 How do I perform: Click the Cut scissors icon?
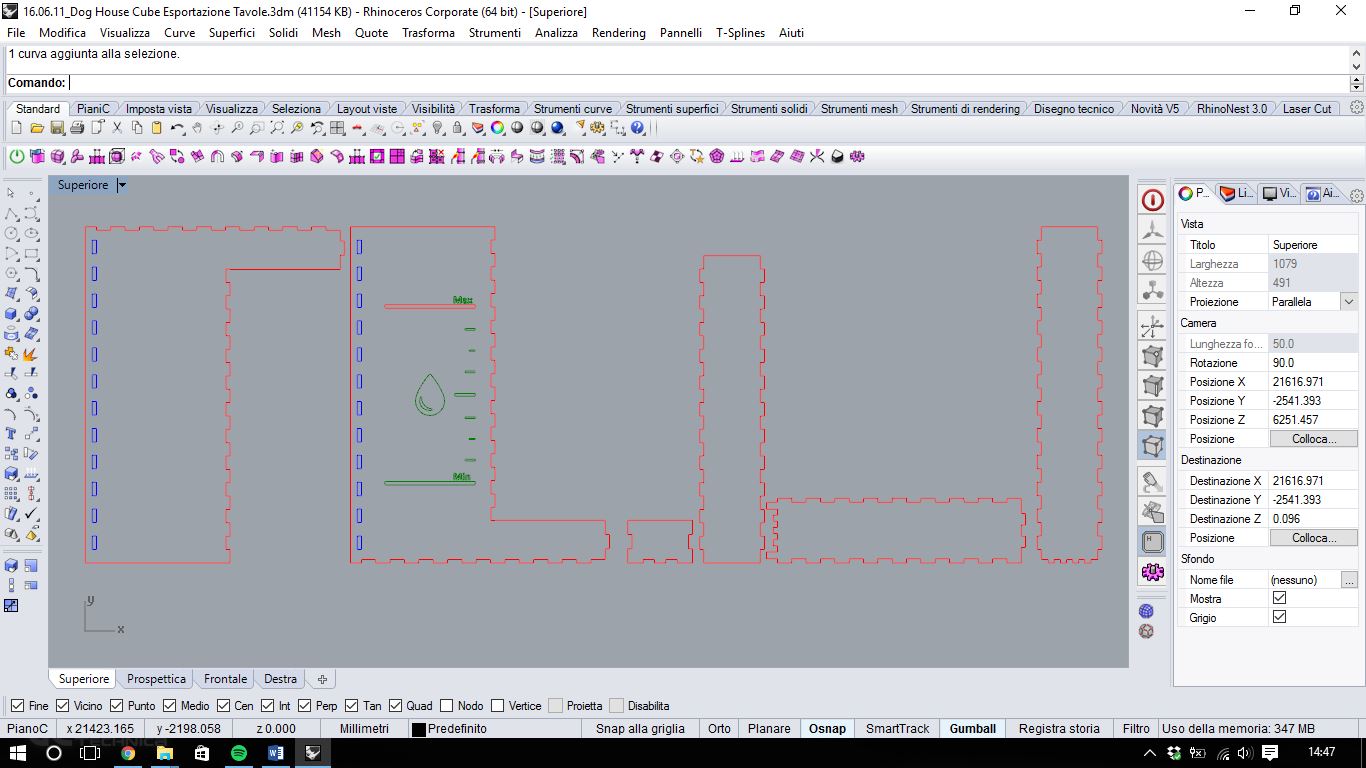click(x=117, y=128)
